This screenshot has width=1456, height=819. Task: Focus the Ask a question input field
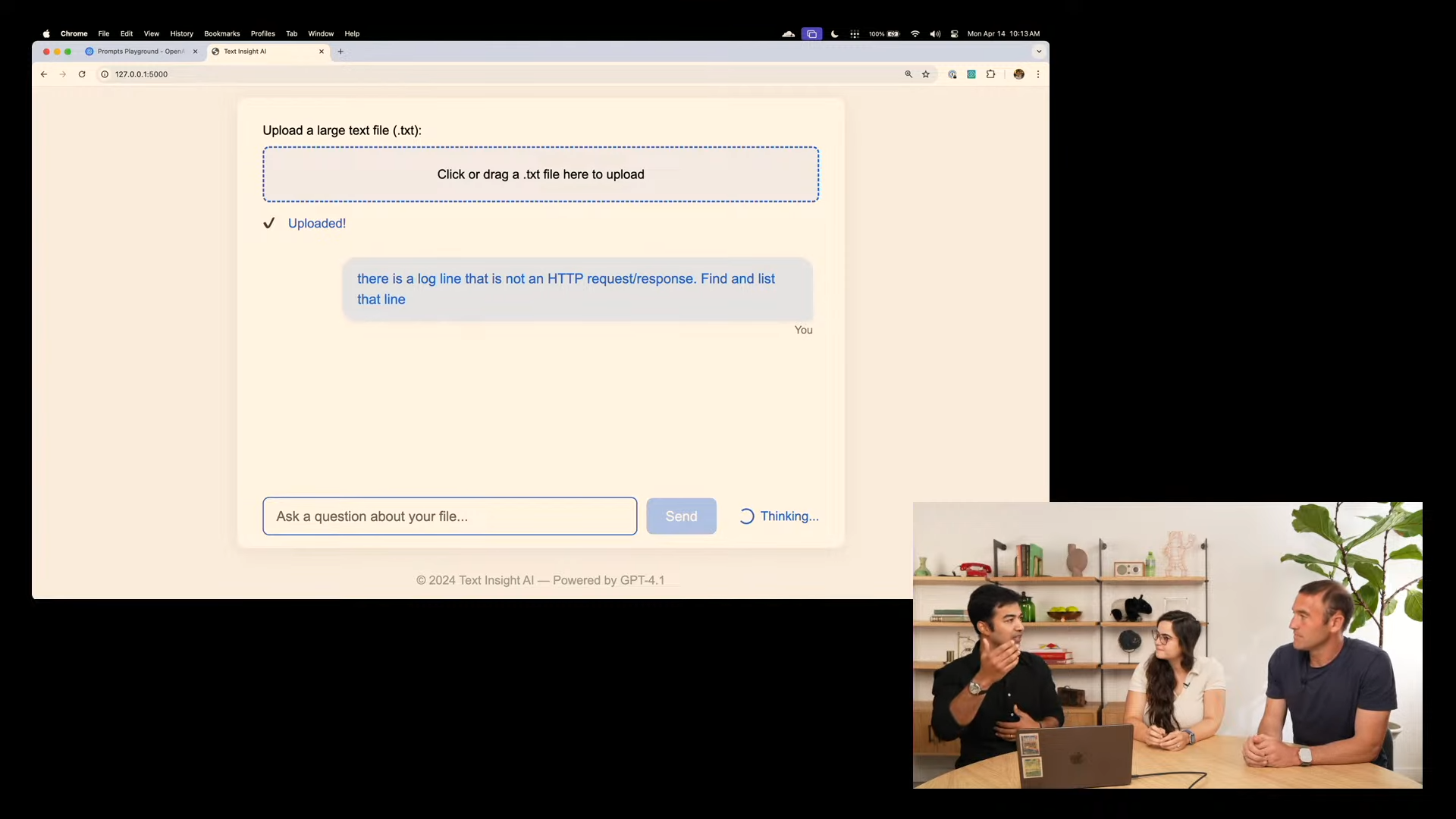[x=450, y=516]
